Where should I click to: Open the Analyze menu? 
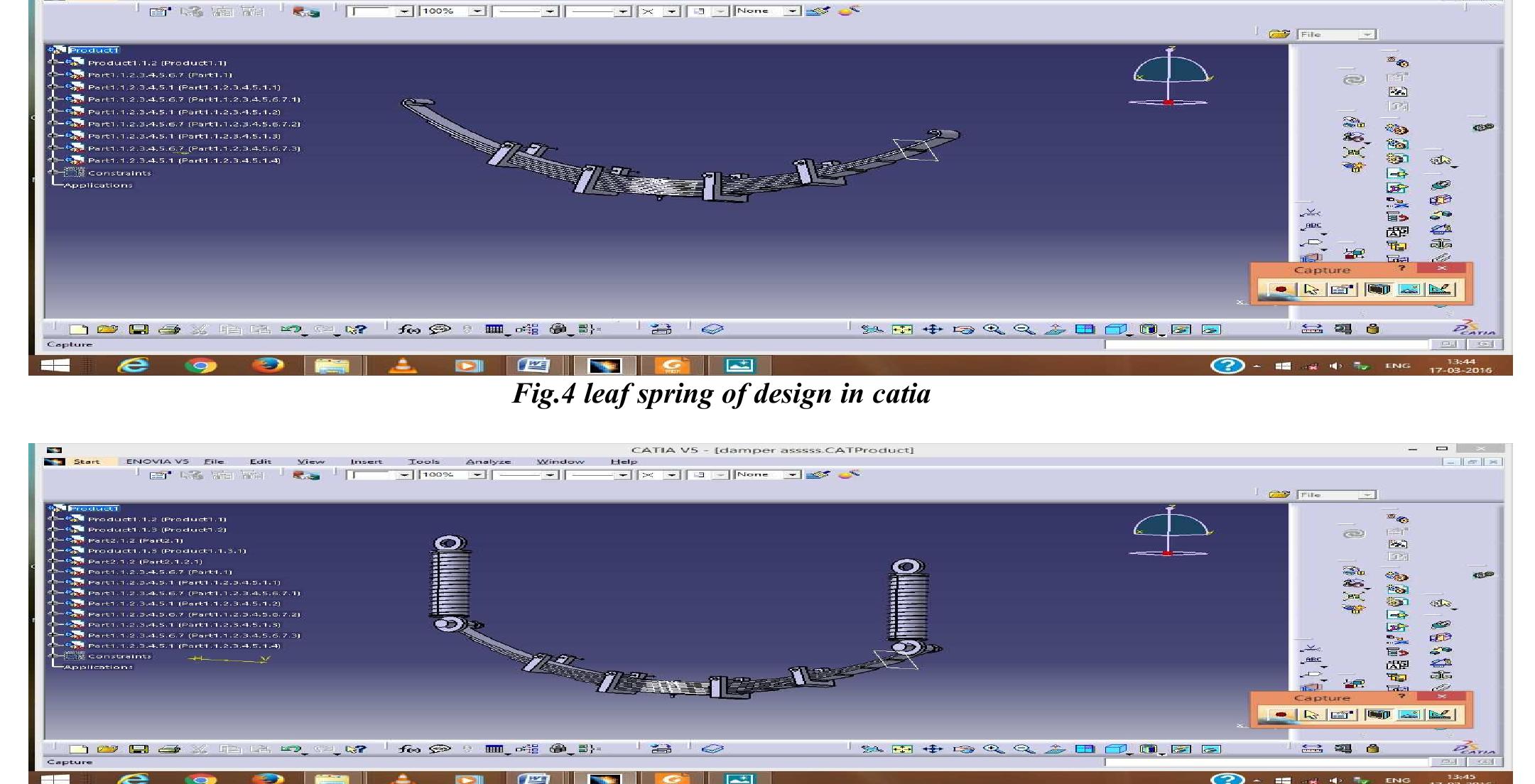point(488,462)
